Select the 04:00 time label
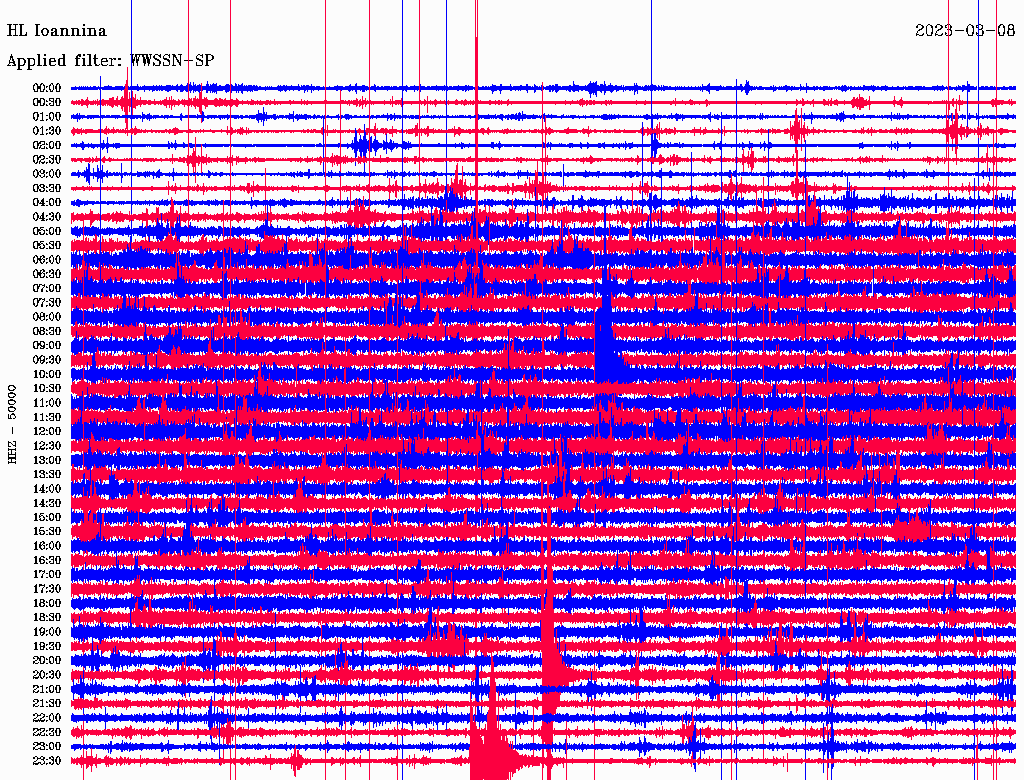 [x=47, y=203]
